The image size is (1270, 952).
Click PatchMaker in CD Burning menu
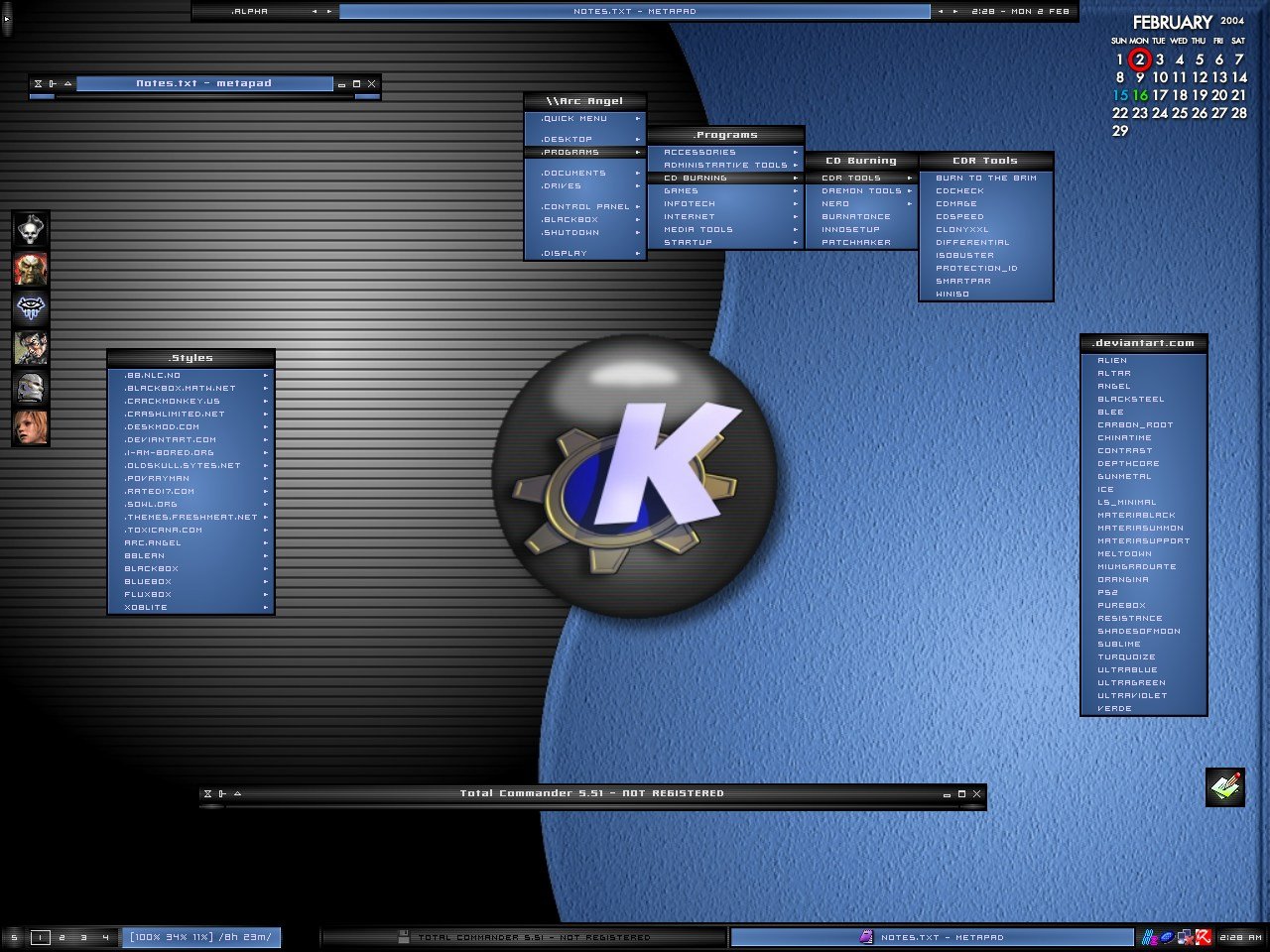(x=862, y=243)
